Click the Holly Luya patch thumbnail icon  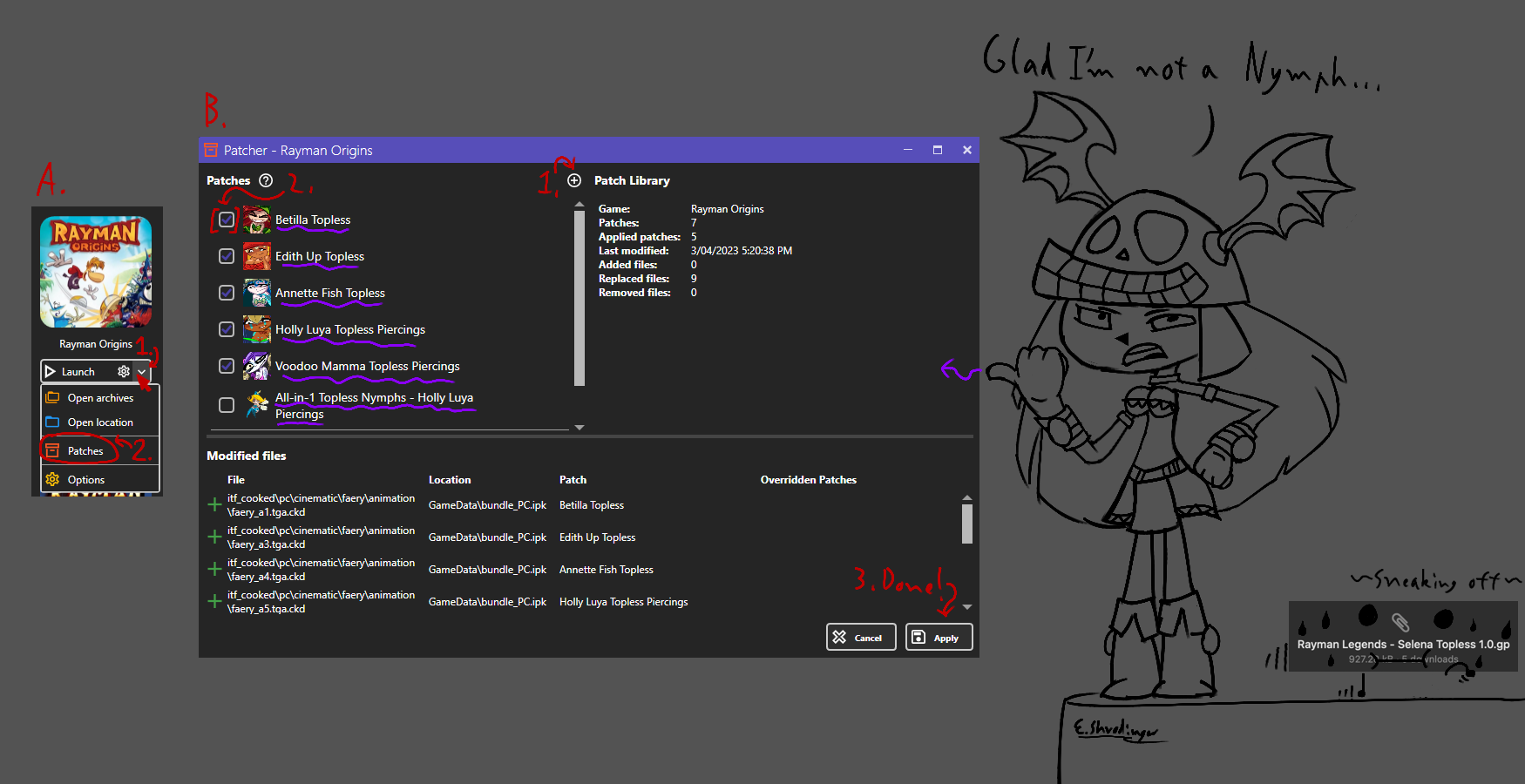click(x=257, y=329)
